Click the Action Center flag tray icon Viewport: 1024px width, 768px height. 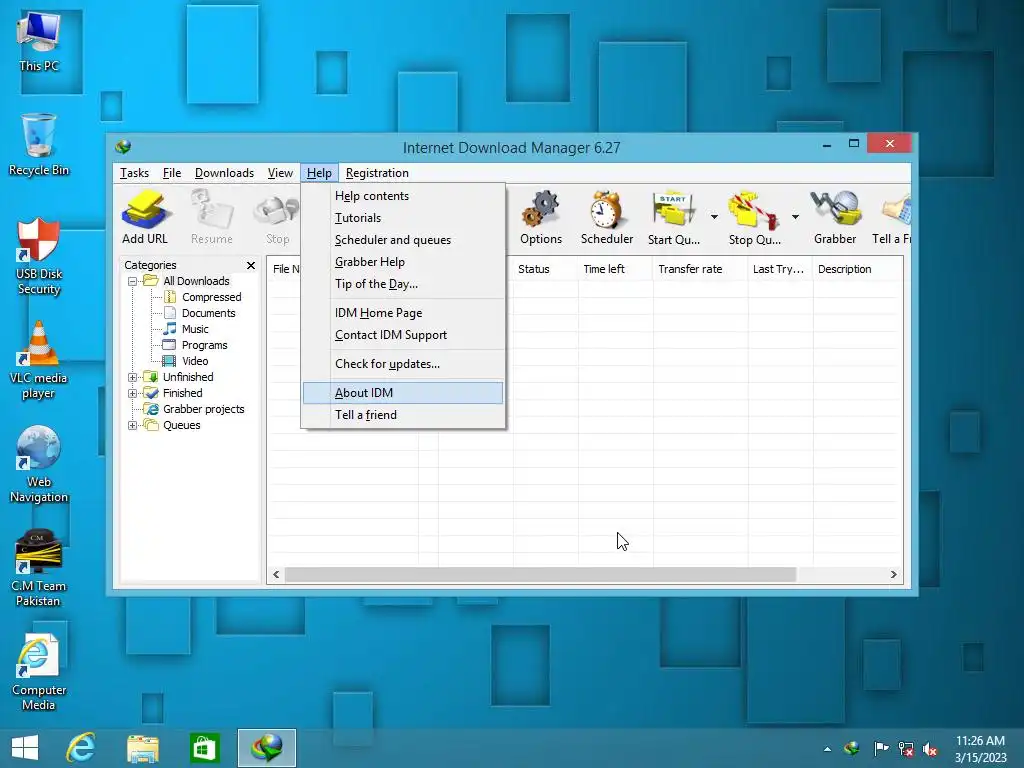click(x=880, y=749)
